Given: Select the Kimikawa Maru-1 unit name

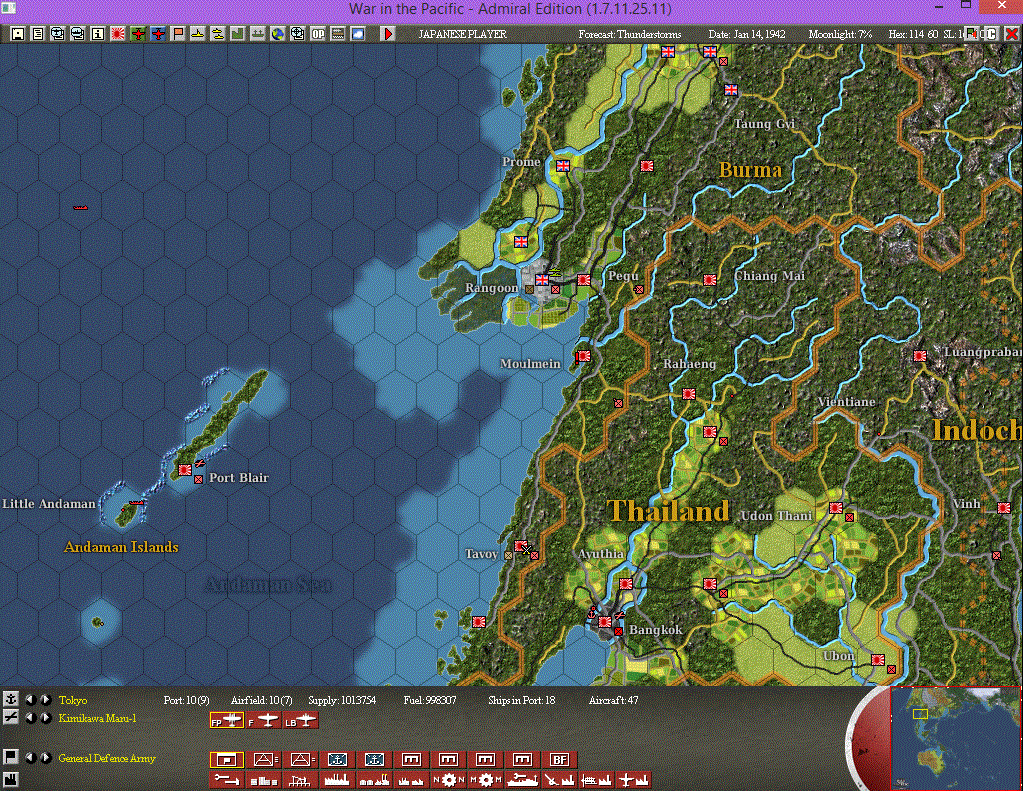Looking at the screenshot, I should click(x=97, y=718).
